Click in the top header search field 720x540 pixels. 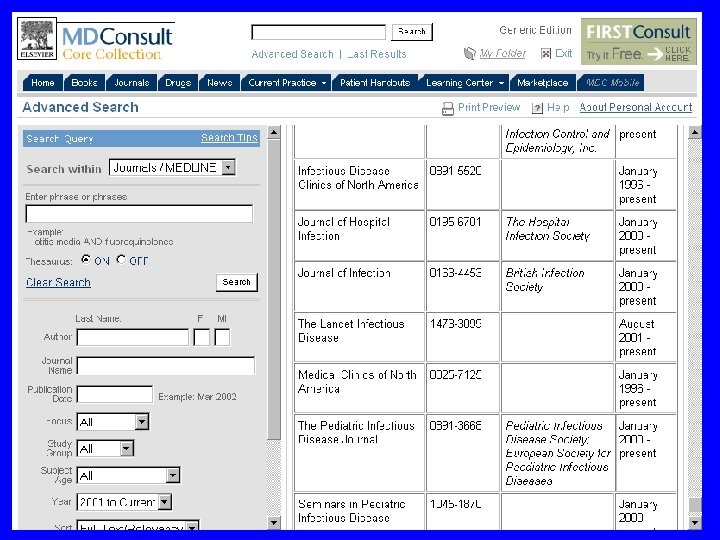pos(319,32)
